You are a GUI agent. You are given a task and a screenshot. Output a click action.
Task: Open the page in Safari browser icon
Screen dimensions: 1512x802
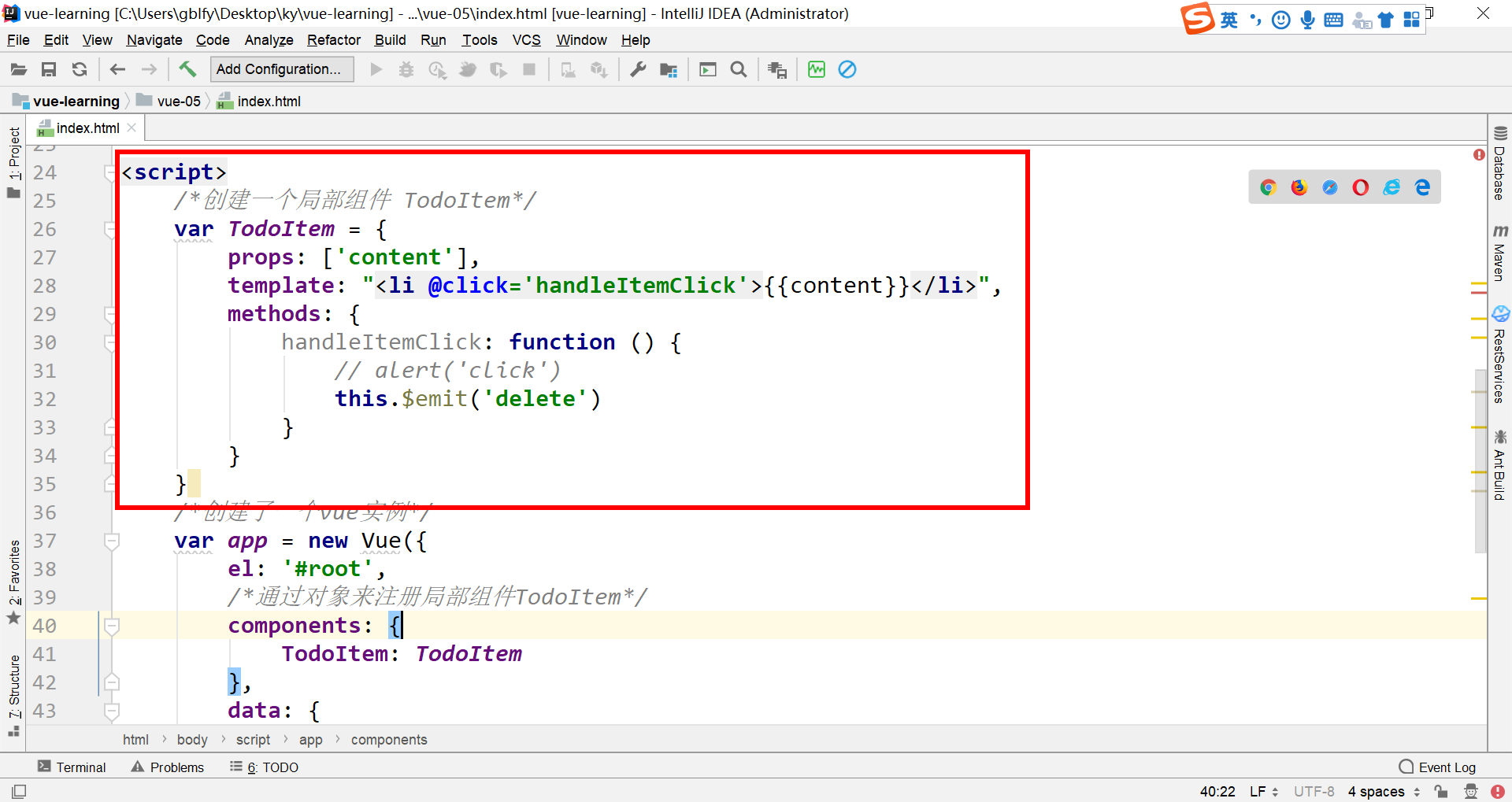pos(1330,187)
